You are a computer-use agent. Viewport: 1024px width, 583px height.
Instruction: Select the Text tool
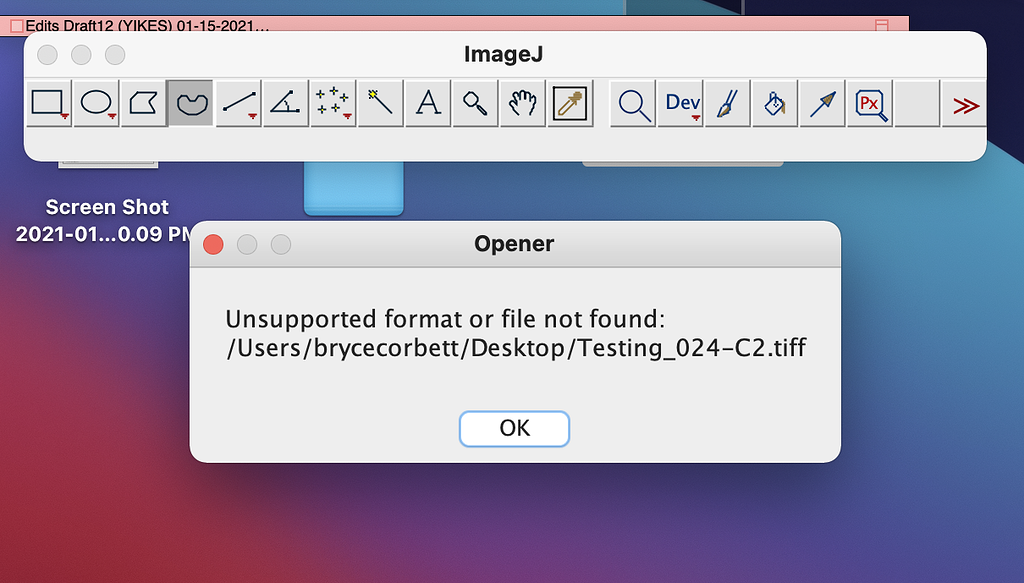pyautogui.click(x=428, y=103)
